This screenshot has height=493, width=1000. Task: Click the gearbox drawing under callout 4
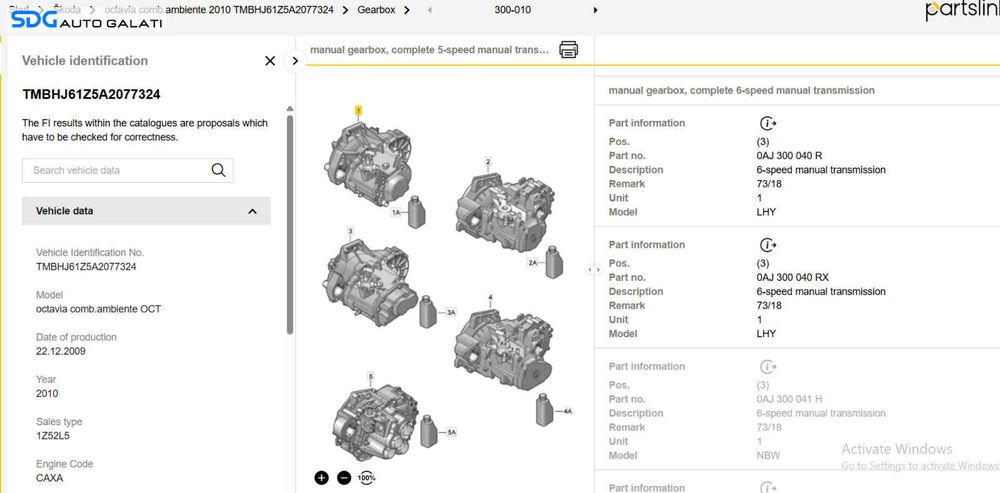pyautogui.click(x=503, y=350)
